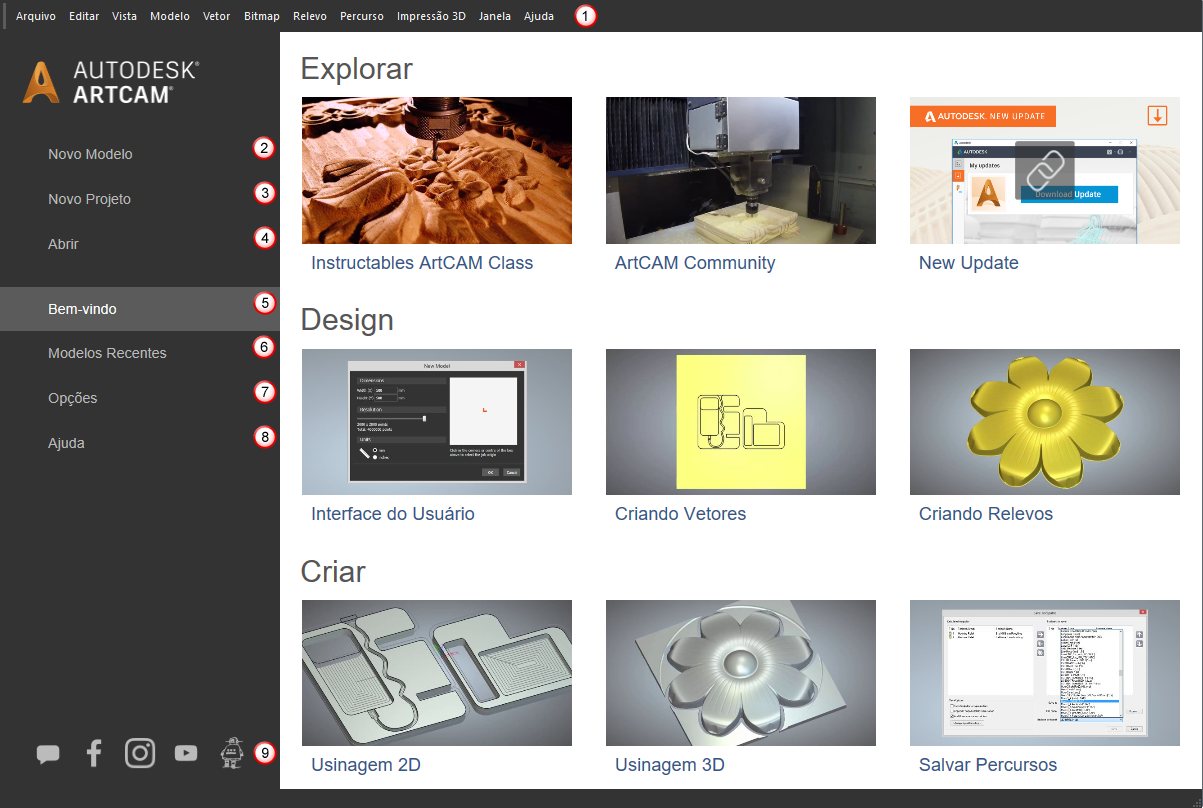Open Interface do Usuário tutorial thumbnail
1203x808 pixels.
click(437, 422)
